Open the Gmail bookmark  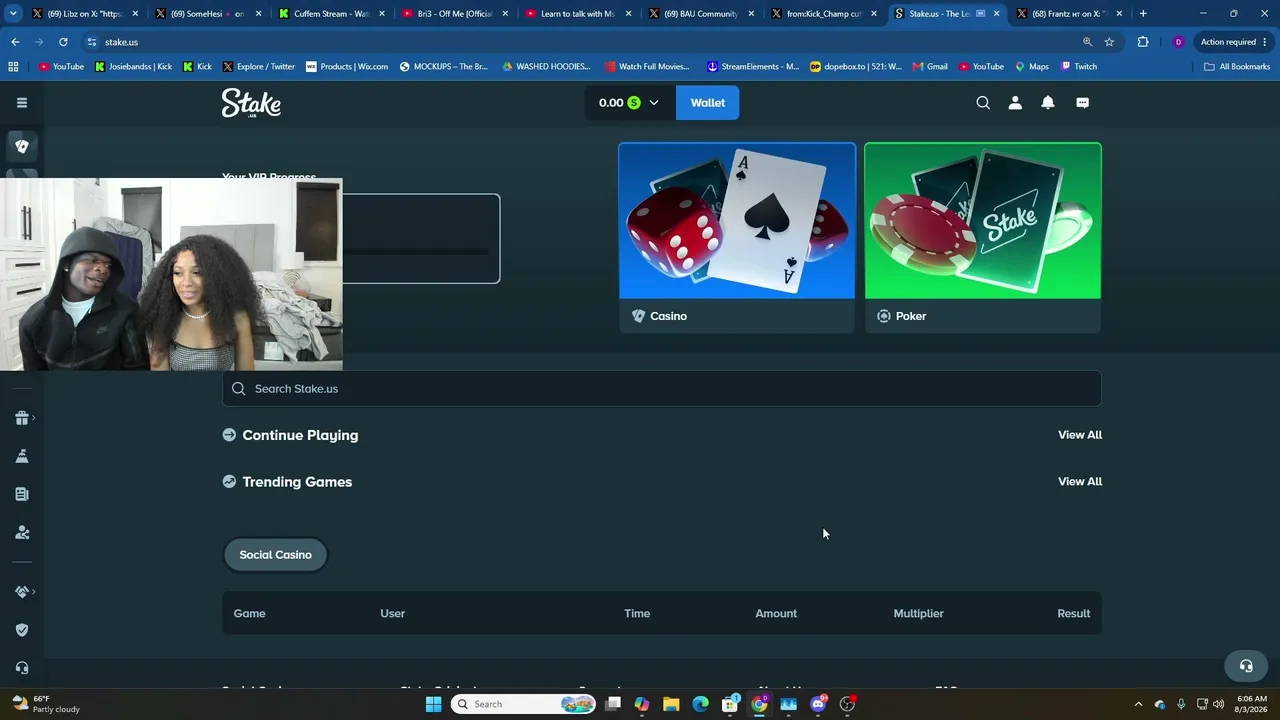coord(930,67)
